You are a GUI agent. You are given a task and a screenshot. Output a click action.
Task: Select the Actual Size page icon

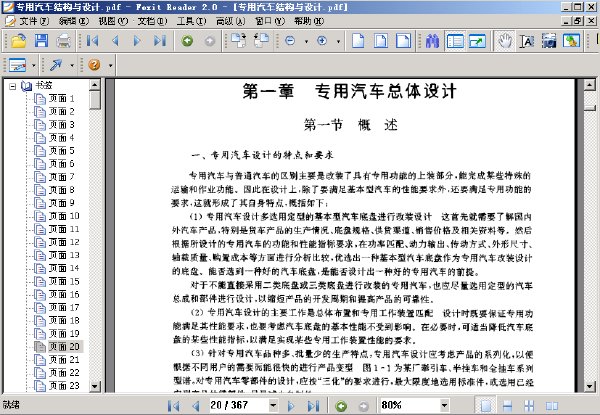(358, 41)
